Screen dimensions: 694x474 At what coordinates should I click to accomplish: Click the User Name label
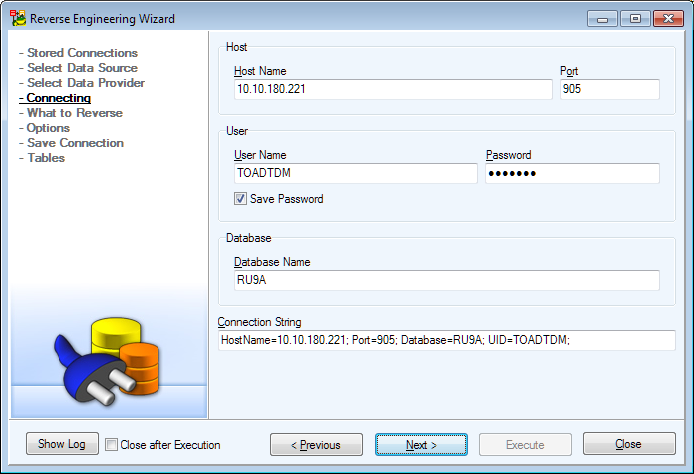260,155
